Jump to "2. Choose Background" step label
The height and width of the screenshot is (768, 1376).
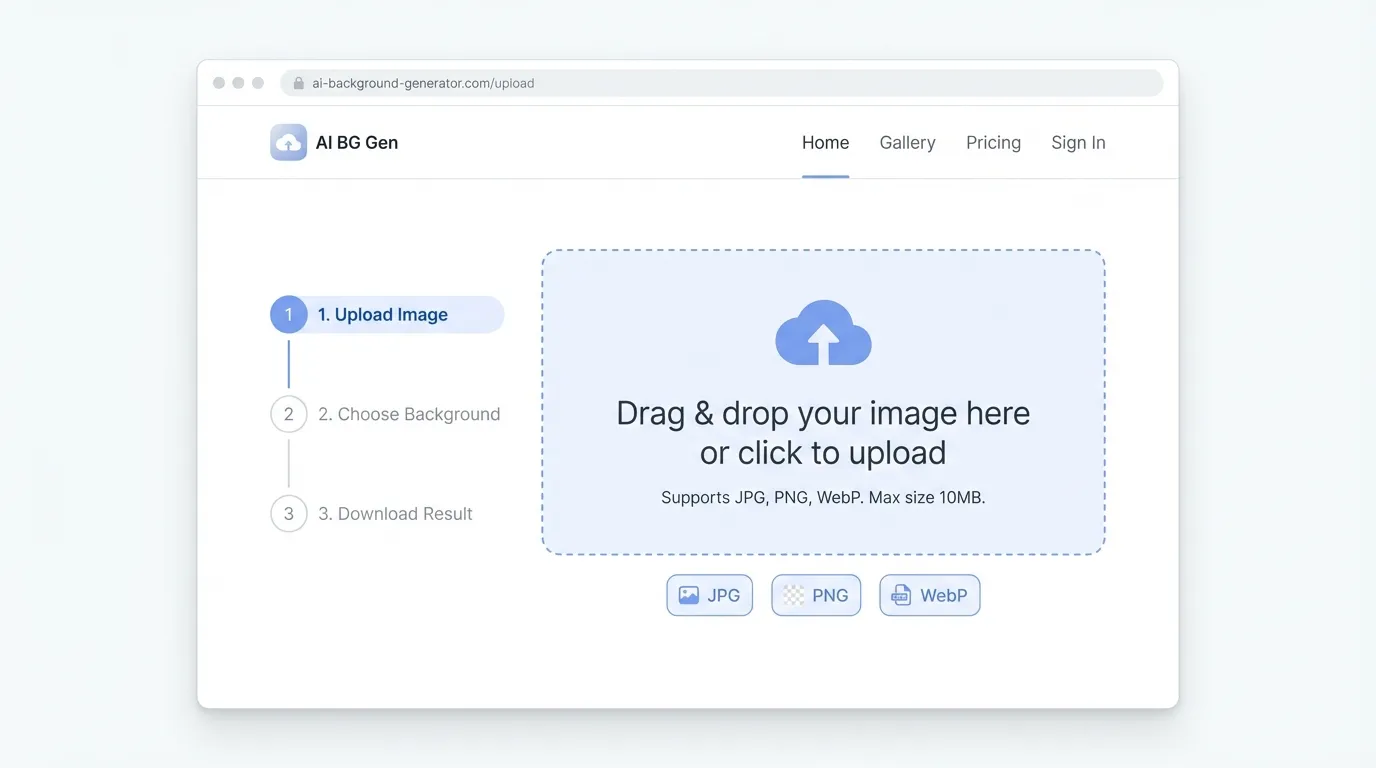click(x=409, y=414)
